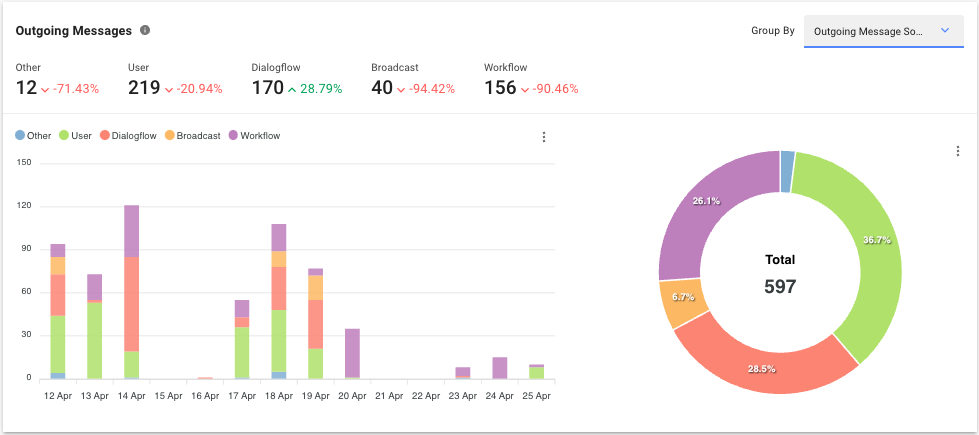This screenshot has height=435, width=979.
Task: Click the red down arrow next to Other's 12
Action: click(x=46, y=89)
